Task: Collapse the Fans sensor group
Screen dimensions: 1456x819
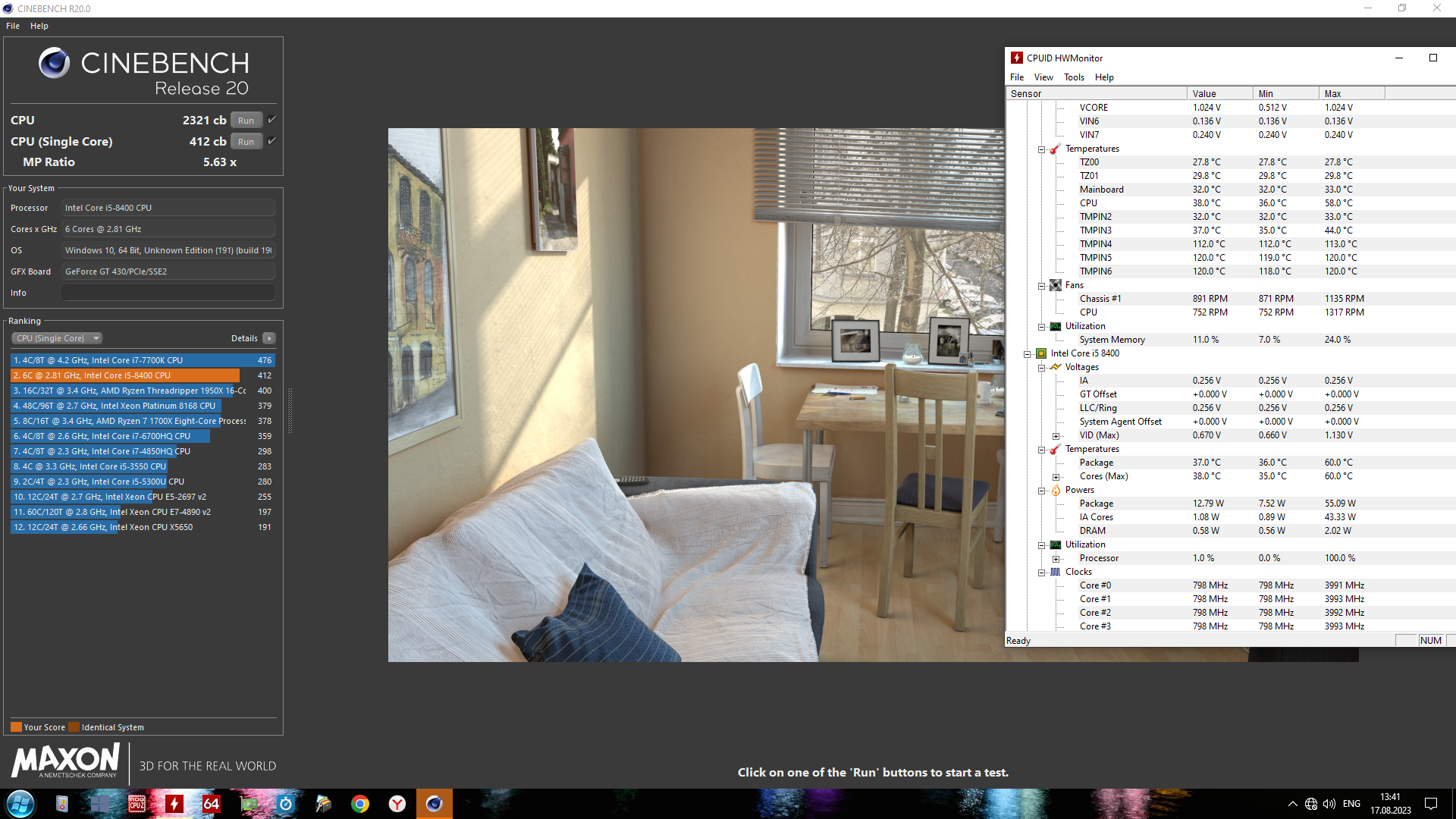Action: pos(1042,286)
